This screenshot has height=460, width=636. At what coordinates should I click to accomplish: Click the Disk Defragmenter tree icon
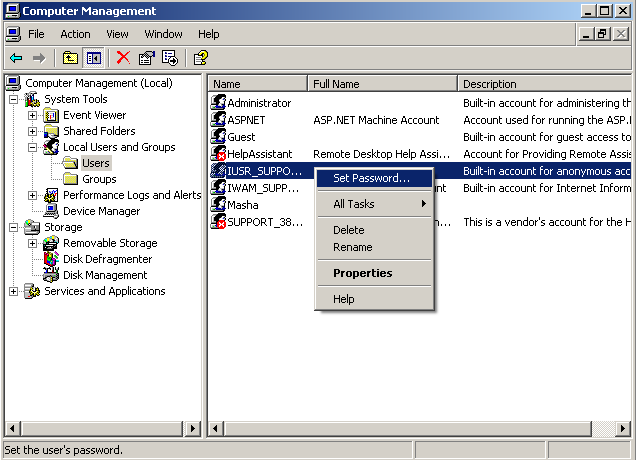[51, 259]
